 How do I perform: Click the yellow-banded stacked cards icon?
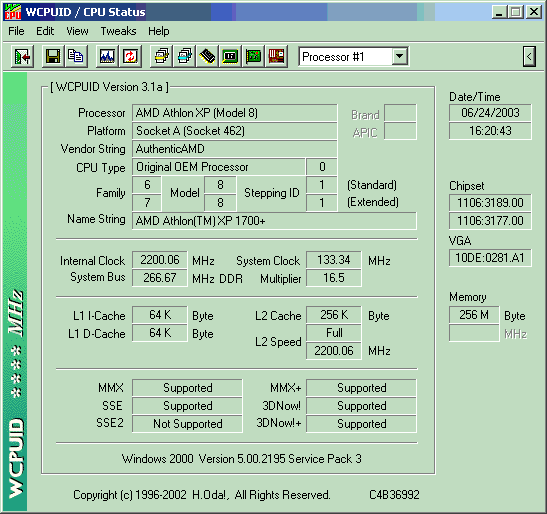tap(162, 56)
